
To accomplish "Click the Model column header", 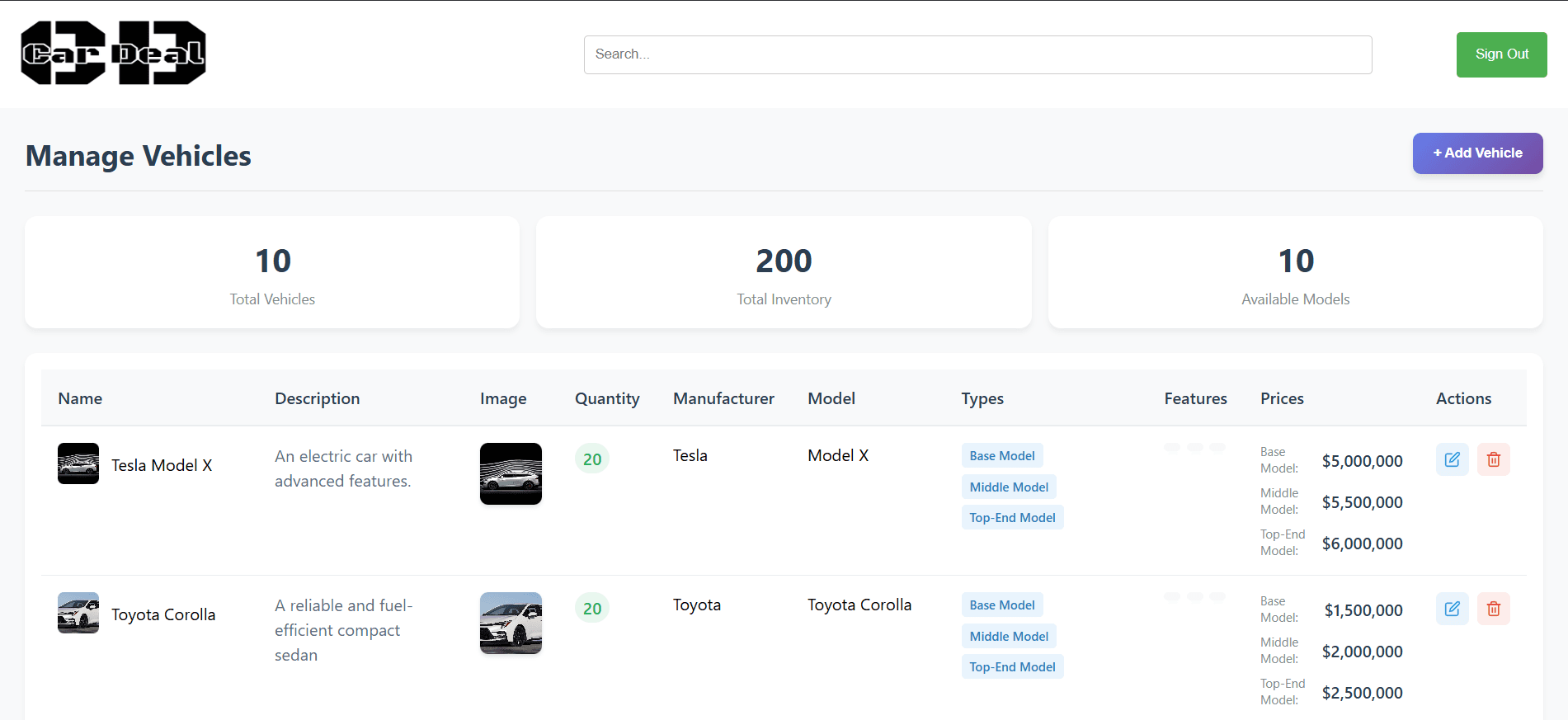I will click(831, 398).
